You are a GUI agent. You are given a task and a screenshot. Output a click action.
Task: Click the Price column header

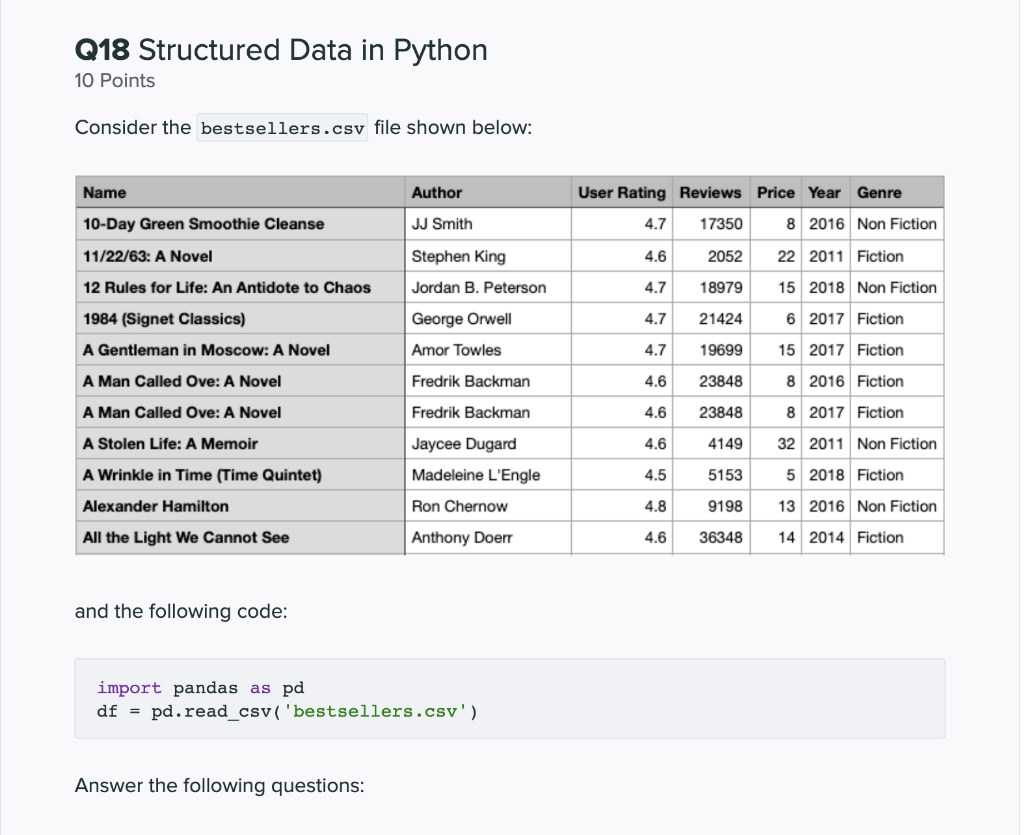tap(775, 192)
